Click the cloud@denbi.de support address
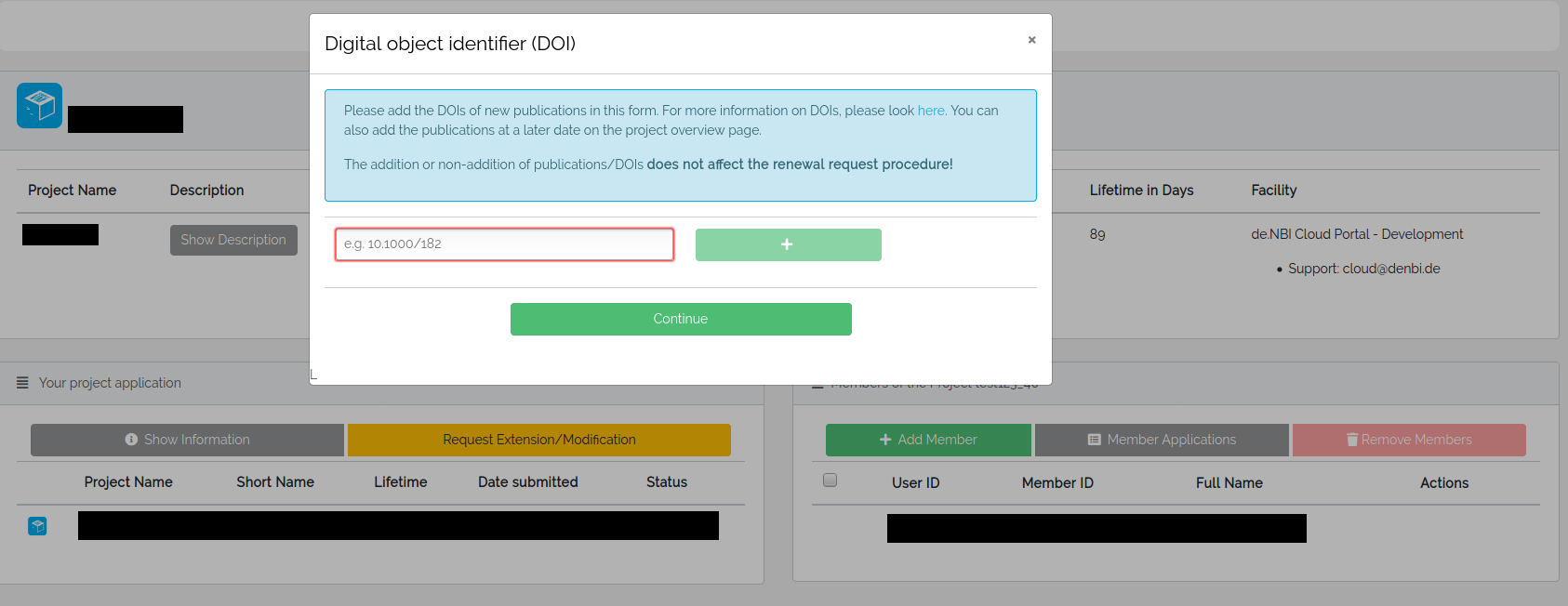The image size is (1568, 606). click(x=1390, y=269)
